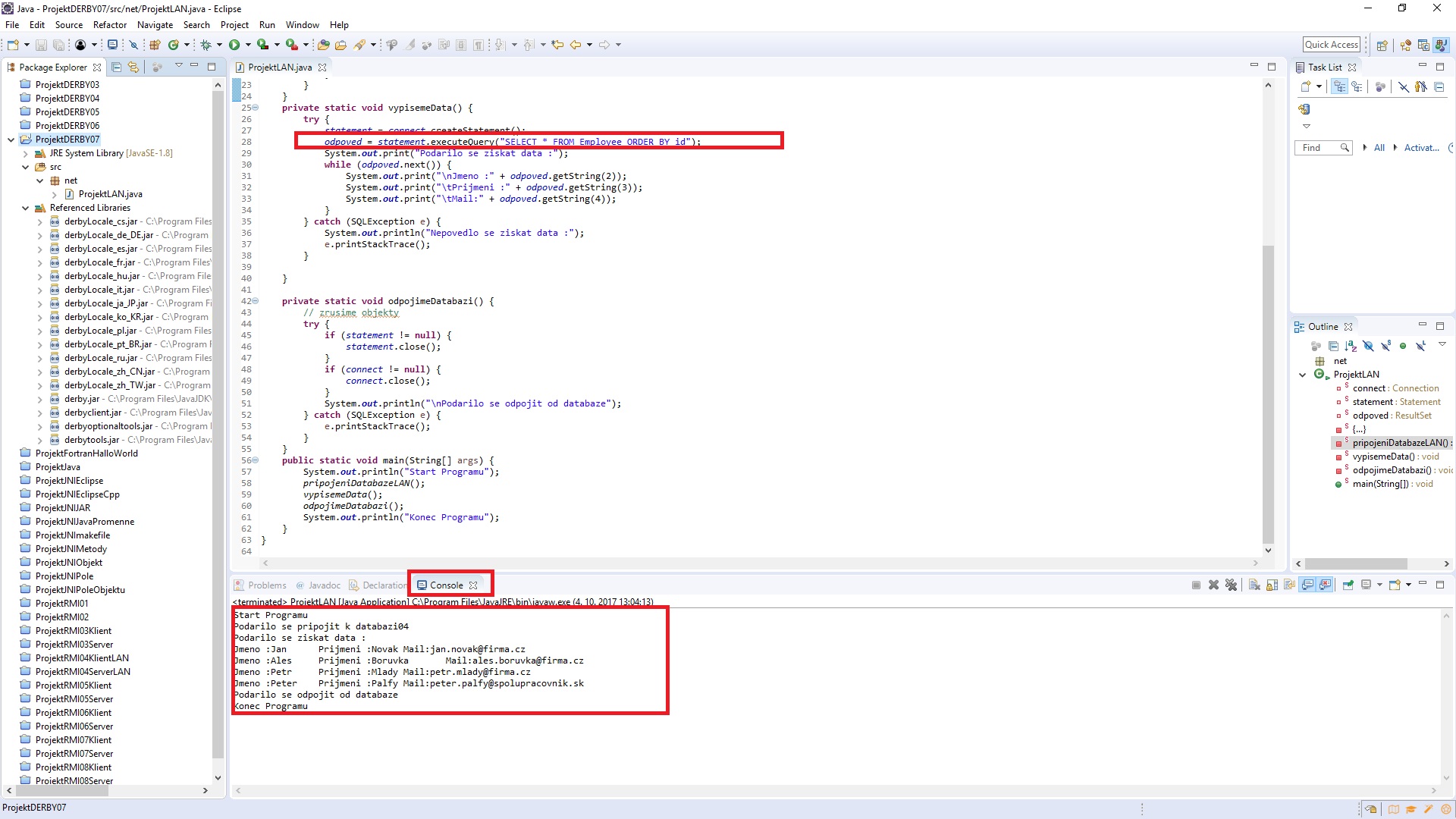Click the Clear Console icon
This screenshot has width=1456, height=819.
point(1254,585)
